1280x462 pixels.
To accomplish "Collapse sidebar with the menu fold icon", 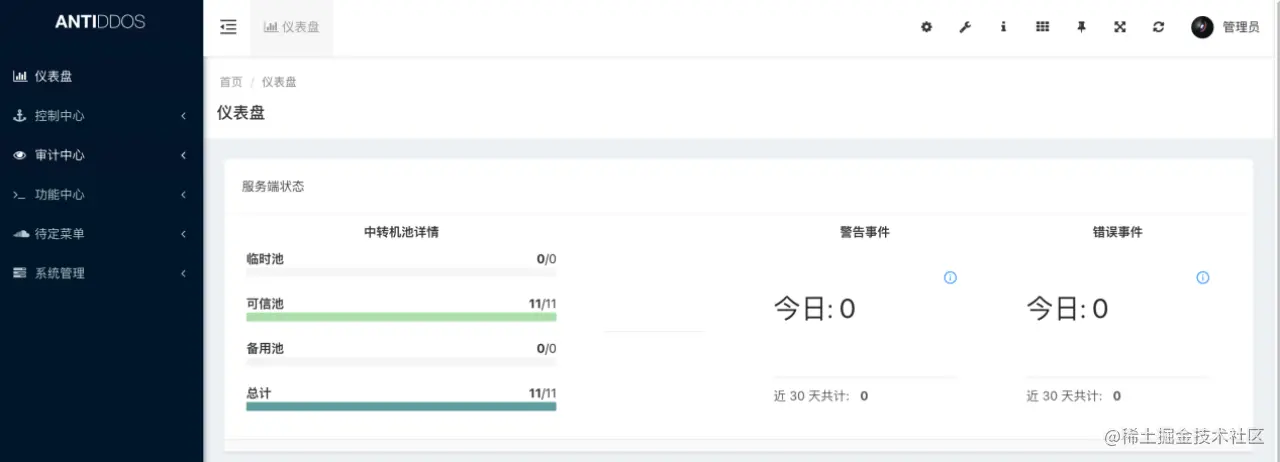I will [228, 28].
